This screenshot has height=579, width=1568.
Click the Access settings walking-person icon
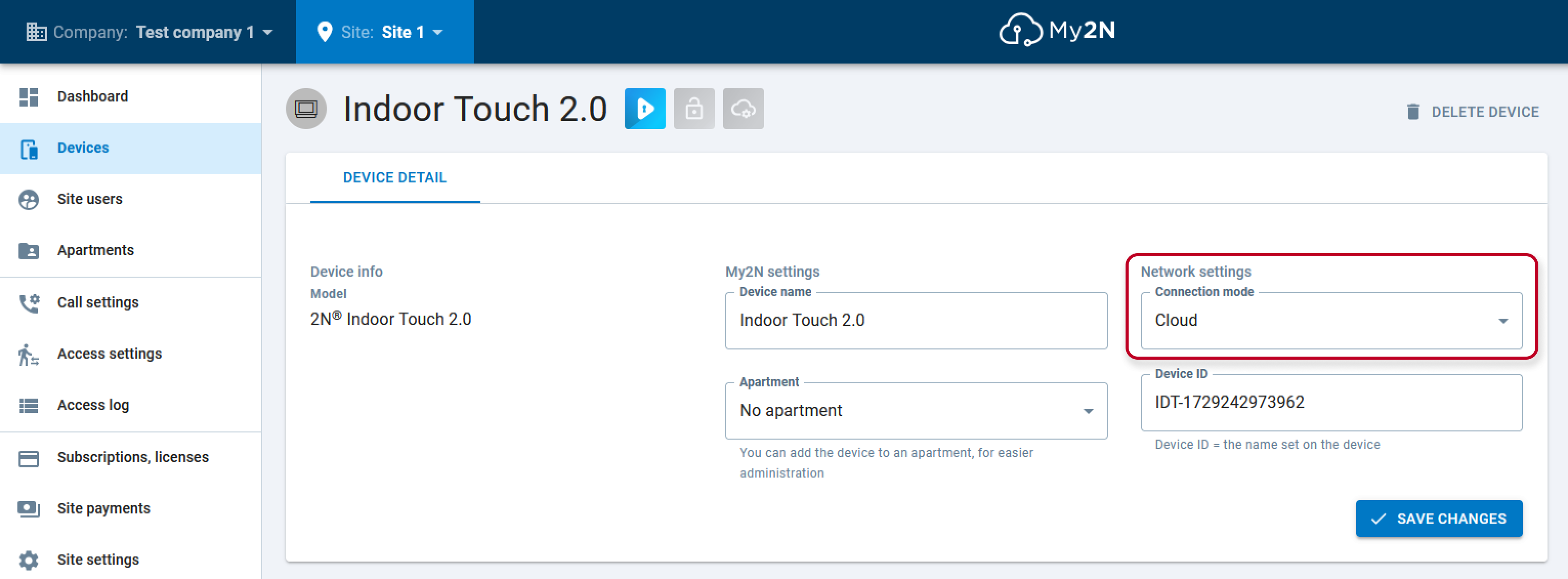click(x=29, y=355)
